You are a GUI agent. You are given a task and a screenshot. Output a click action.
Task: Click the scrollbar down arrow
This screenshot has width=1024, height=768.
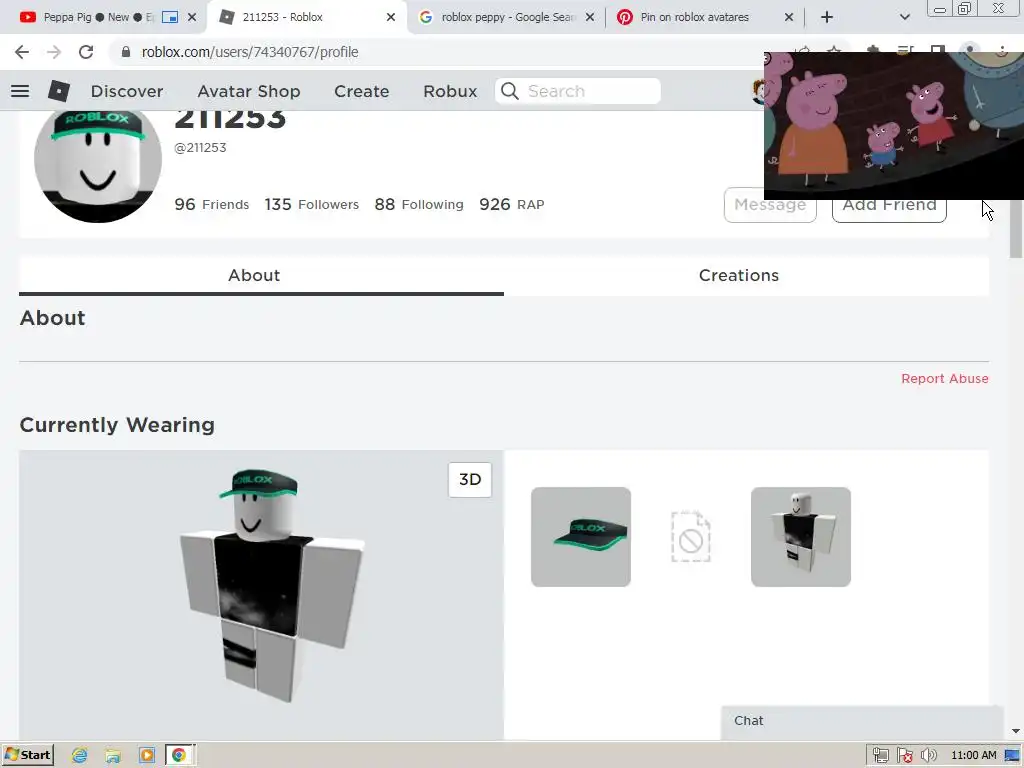(x=1016, y=731)
